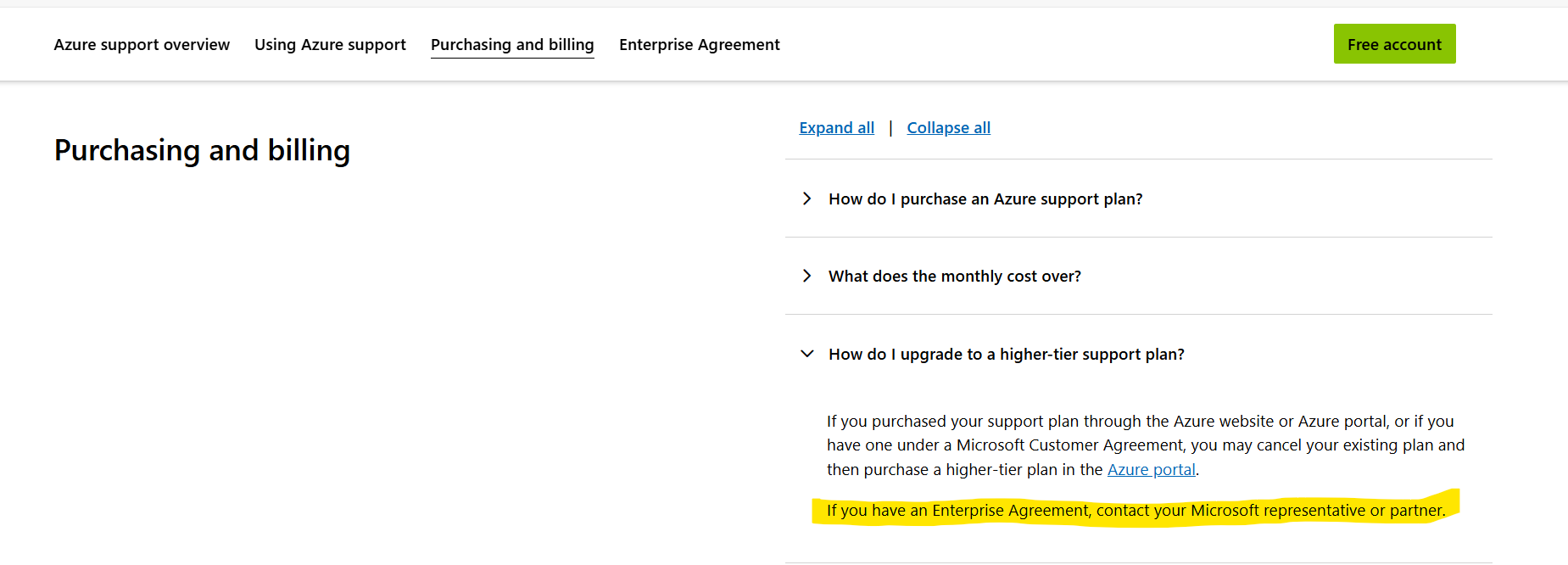Viewport: 1568px width, 565px height.
Task: Click the large Purchasing and billing page heading
Action: [x=202, y=150]
